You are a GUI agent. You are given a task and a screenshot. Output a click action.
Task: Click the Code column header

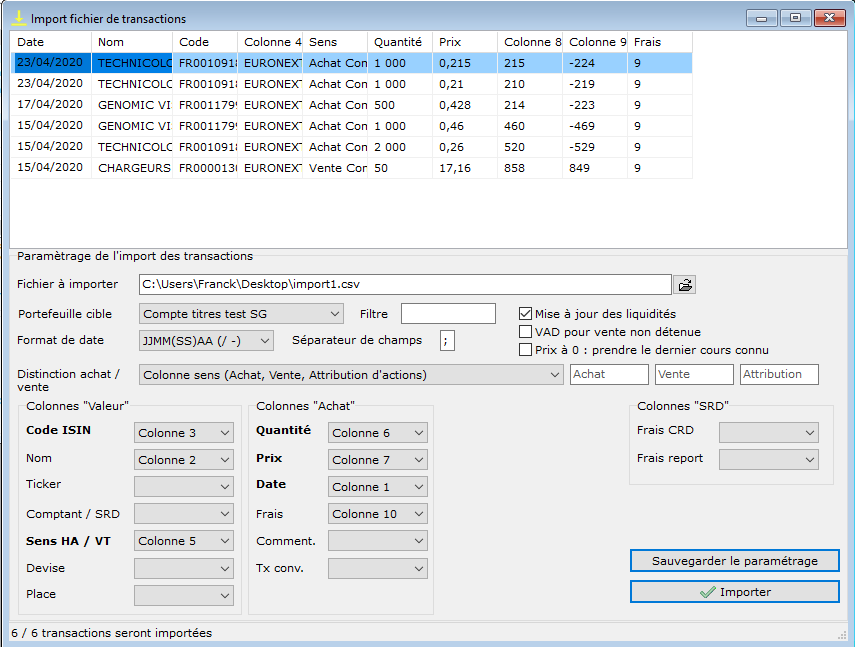tap(205, 42)
